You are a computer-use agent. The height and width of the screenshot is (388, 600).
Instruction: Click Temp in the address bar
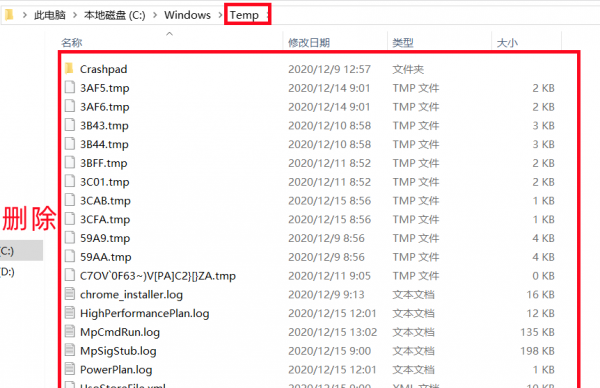(x=244, y=15)
